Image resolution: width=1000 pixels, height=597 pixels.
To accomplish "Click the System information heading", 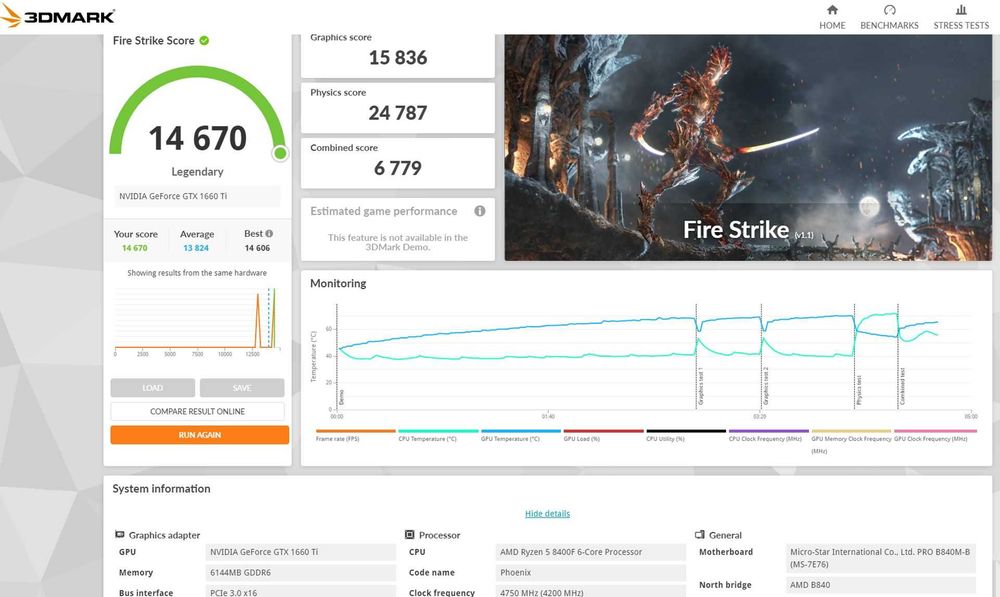I will tap(161, 489).
